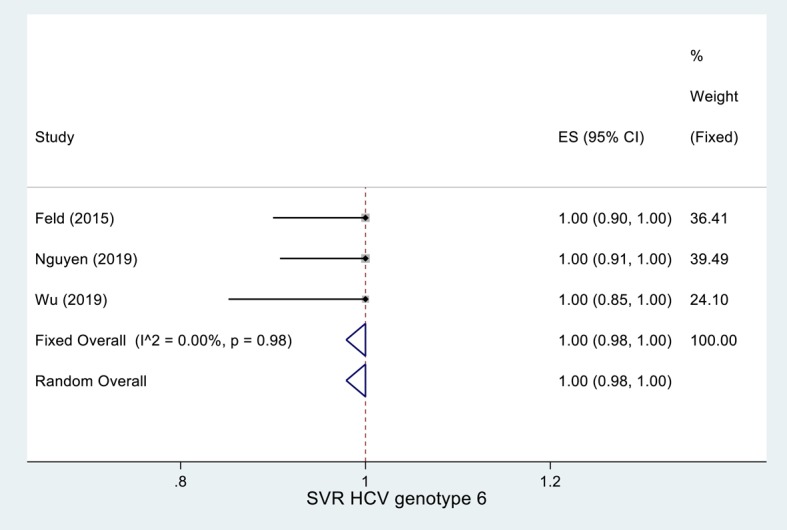This screenshot has height=530, width=787.
Task: Click the Fixed Overall diamond marker
Action: coord(356,340)
